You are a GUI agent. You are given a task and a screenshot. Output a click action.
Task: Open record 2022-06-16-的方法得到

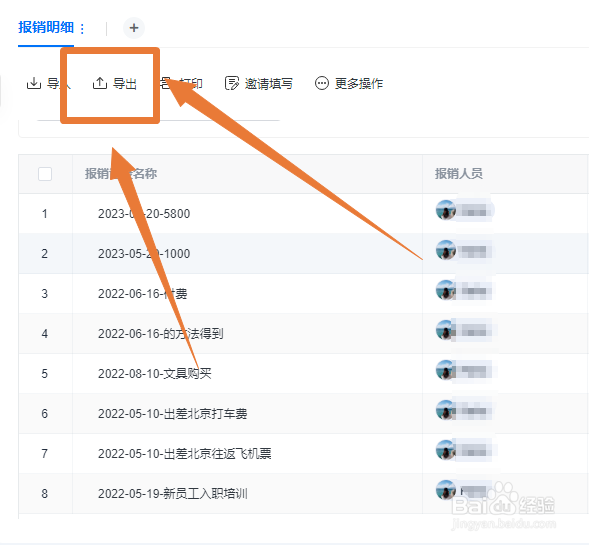pyautogui.click(x=161, y=334)
